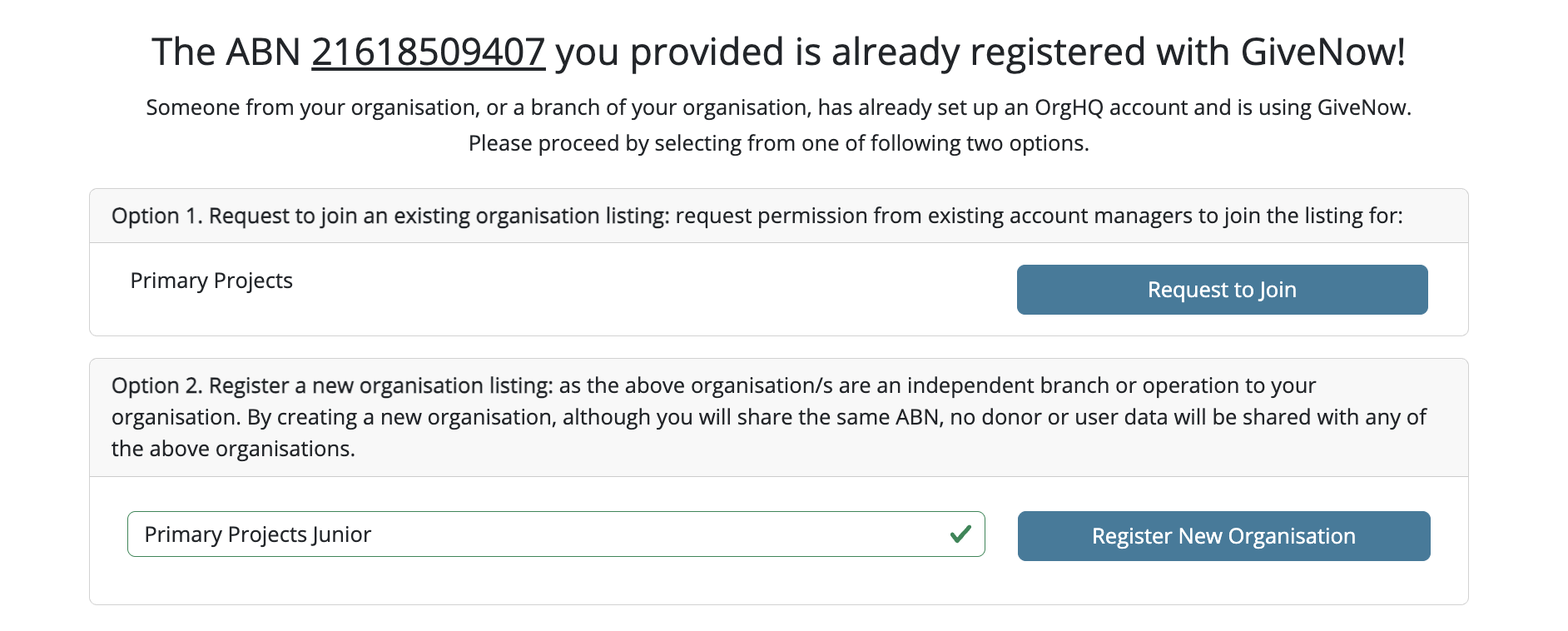This screenshot has height=631, width=1568.
Task: Click "The ABN" at the heading start
Action: coord(226,52)
